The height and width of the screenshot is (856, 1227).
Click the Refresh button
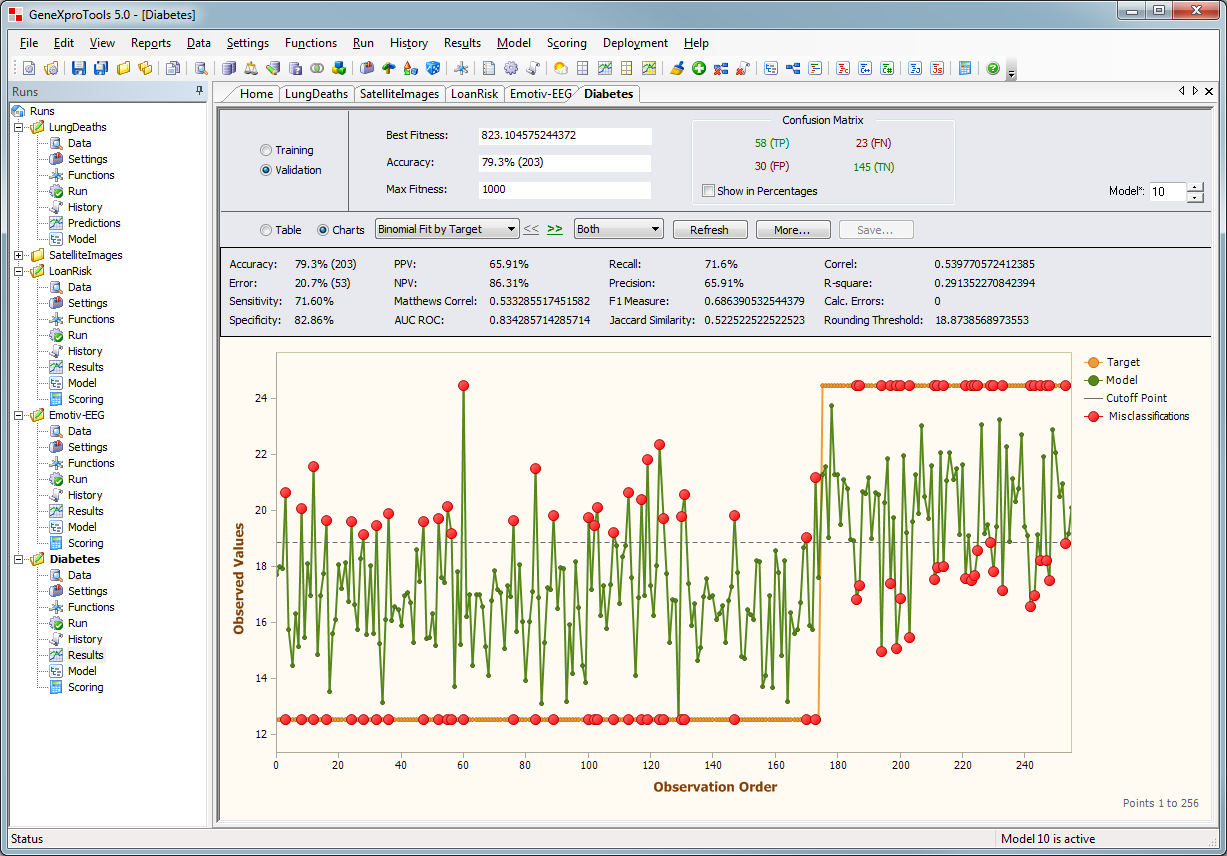pos(710,229)
